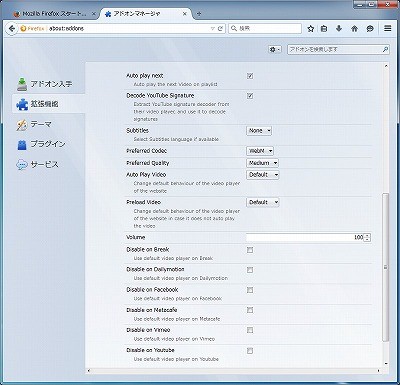Open the サービス (Services) section
400x385 pixels.
tap(48, 164)
